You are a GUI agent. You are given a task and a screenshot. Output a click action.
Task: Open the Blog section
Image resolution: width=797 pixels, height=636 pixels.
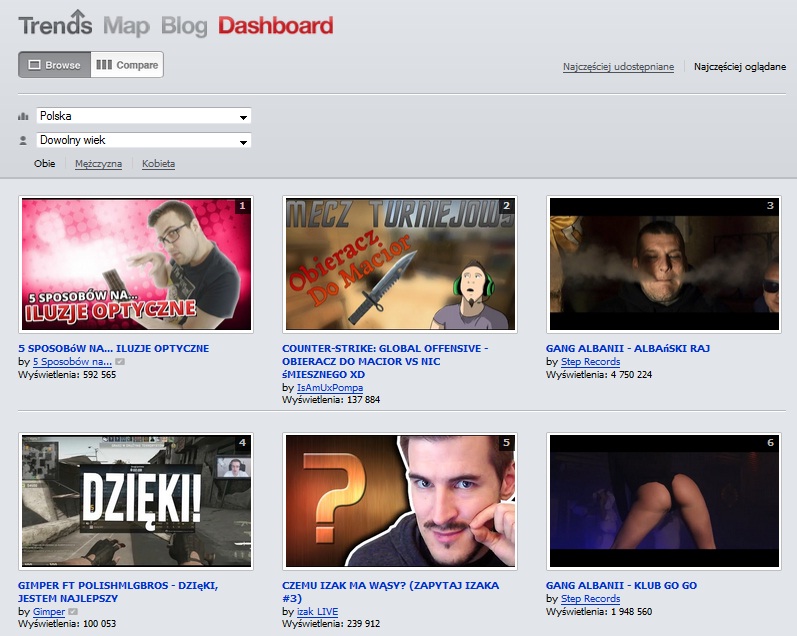[x=184, y=26]
